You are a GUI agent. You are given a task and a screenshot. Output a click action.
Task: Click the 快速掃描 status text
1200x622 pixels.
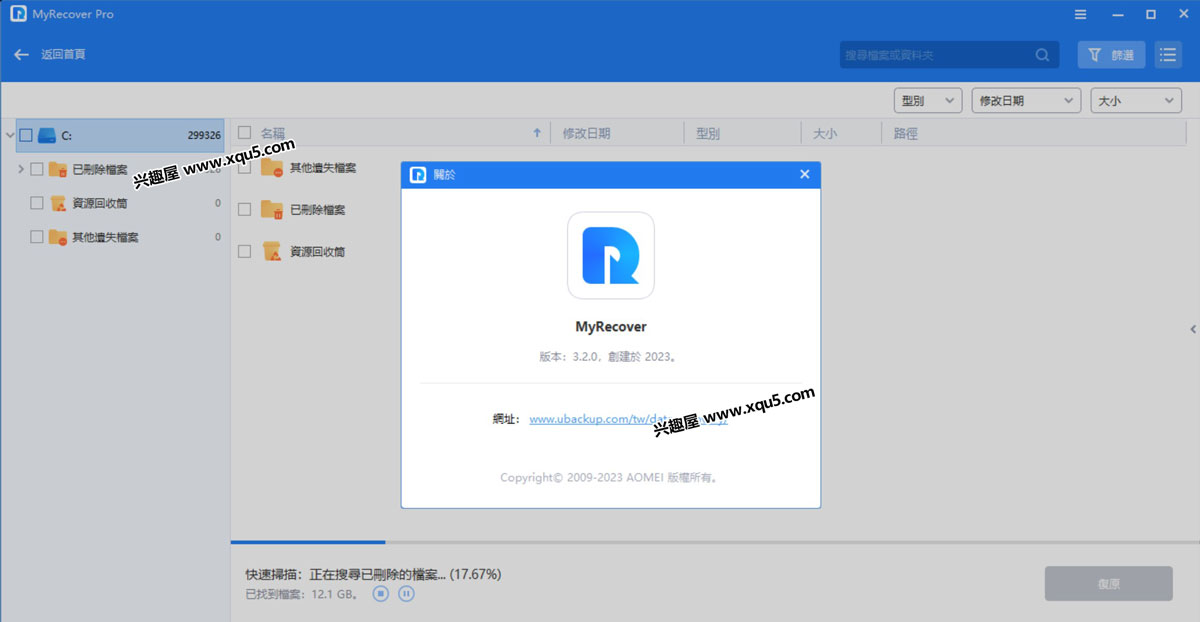point(373,574)
